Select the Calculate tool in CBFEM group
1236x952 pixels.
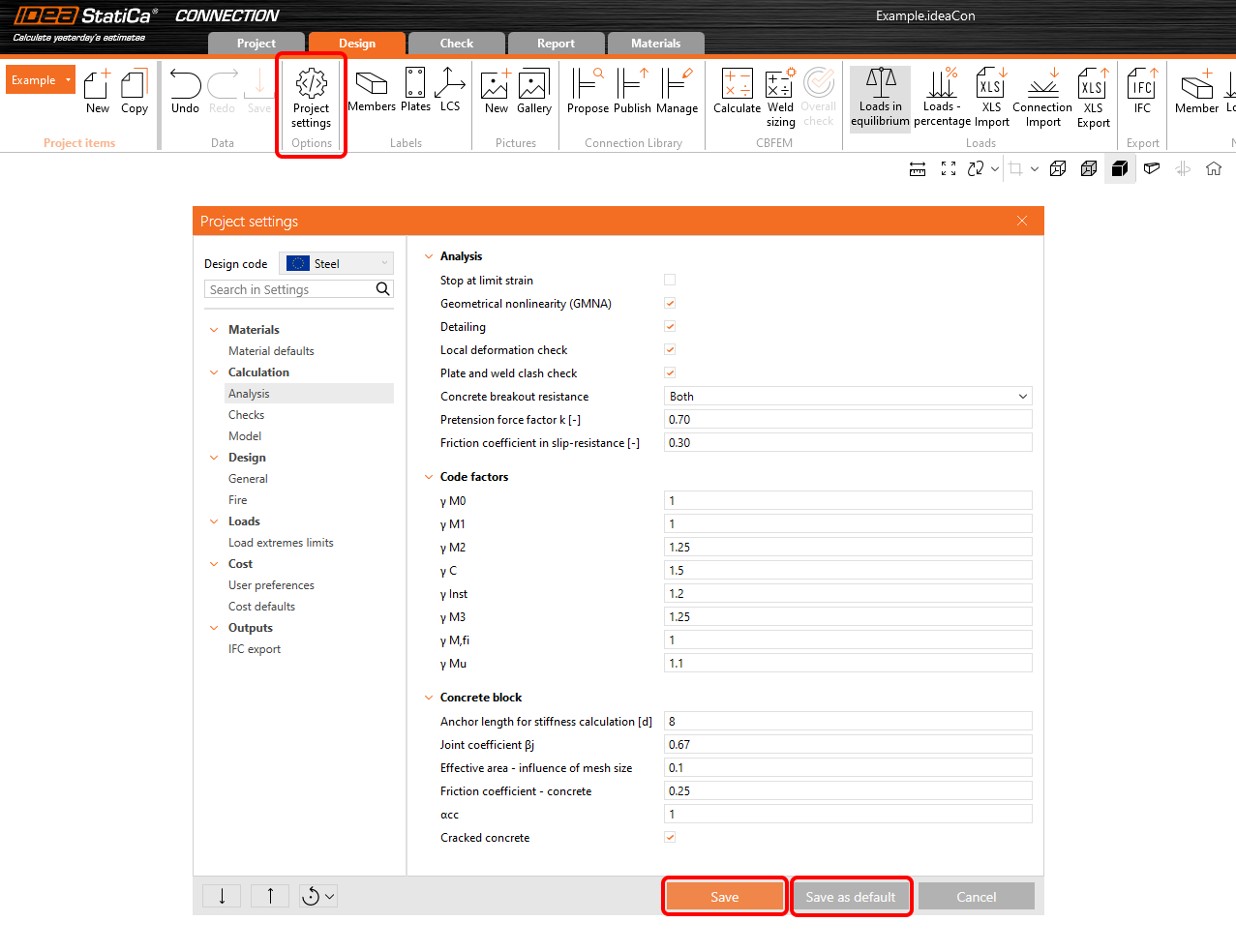(737, 92)
